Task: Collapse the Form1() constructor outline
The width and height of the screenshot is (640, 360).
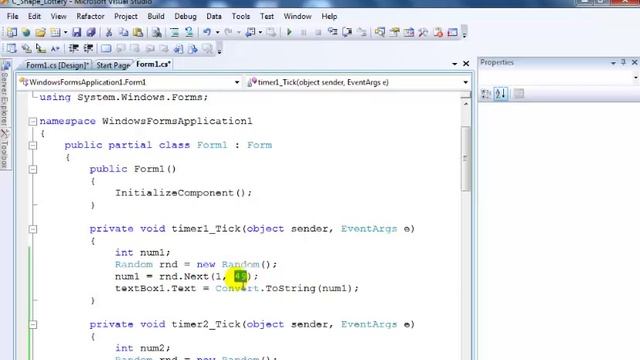Action: (33, 169)
